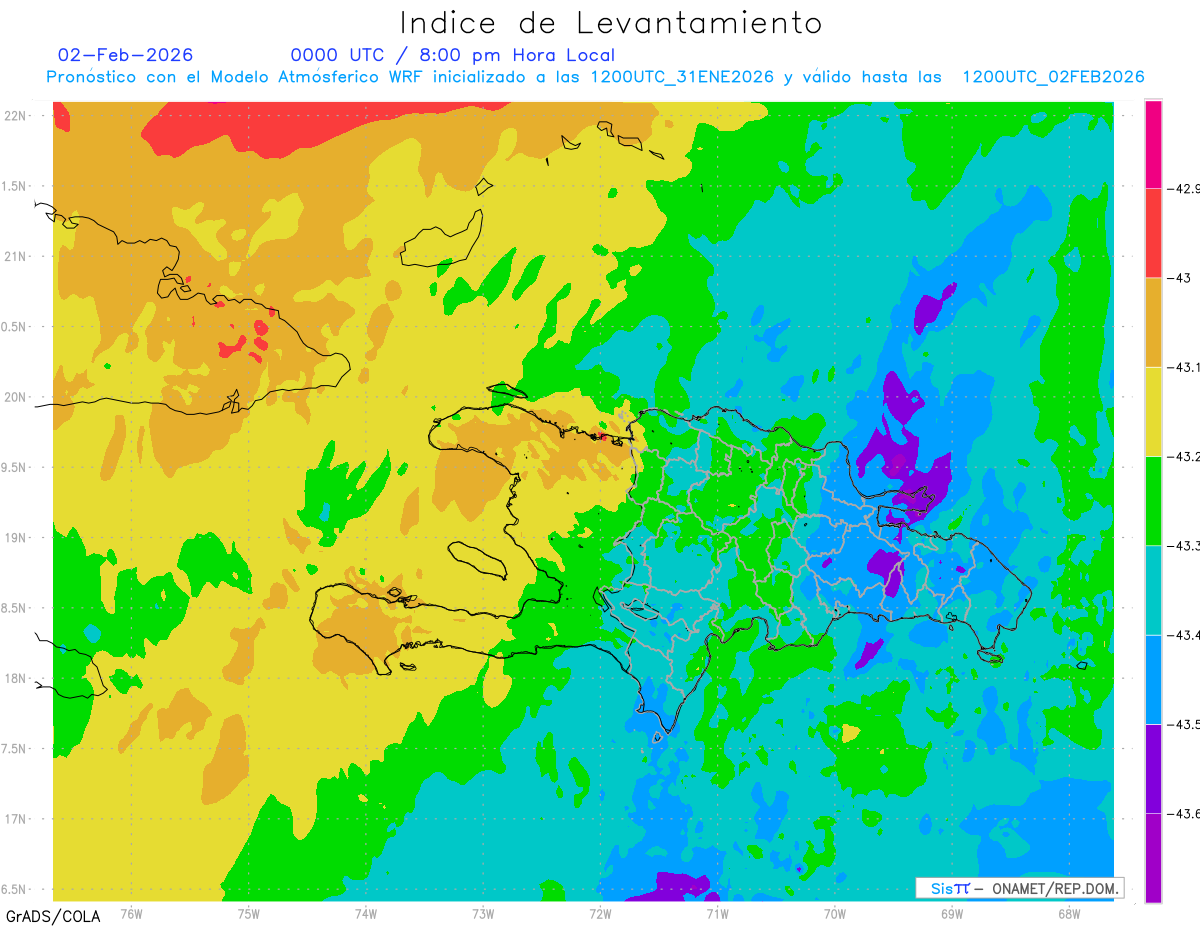This screenshot has width=1200, height=927.
Task: Click the "17N" latitude label
Action: click(17, 819)
